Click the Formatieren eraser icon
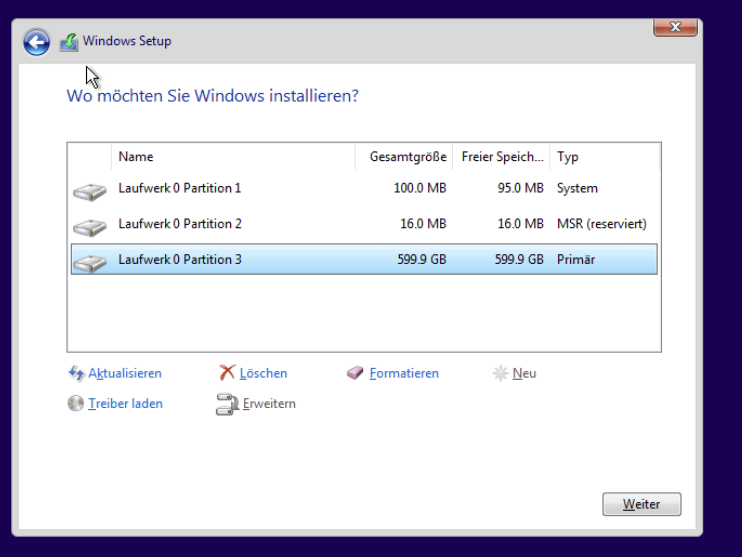This screenshot has width=742, height=557. (x=355, y=373)
